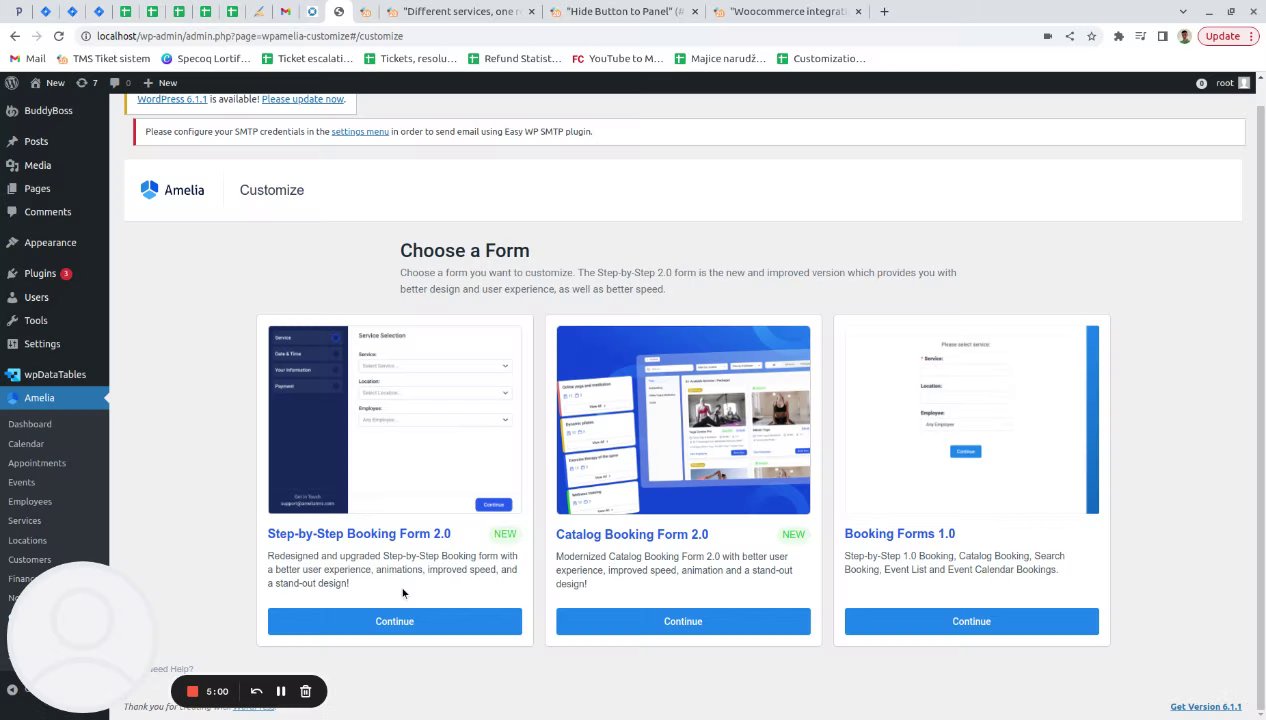Screen dimensions: 1266x720
Task: Open Plugins with 3 updates badge
Action: point(54,273)
